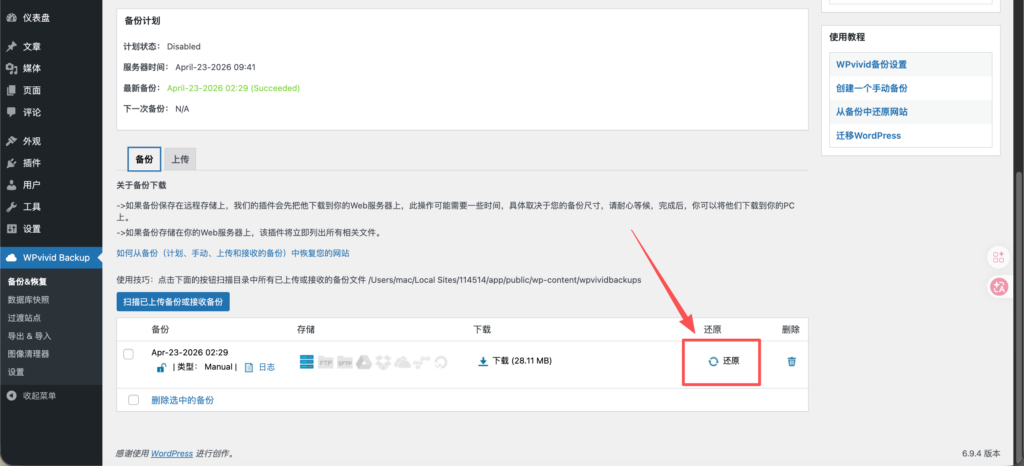Click the 还原 restore link text
This screenshot has height=466, width=1024.
(x=731, y=361)
